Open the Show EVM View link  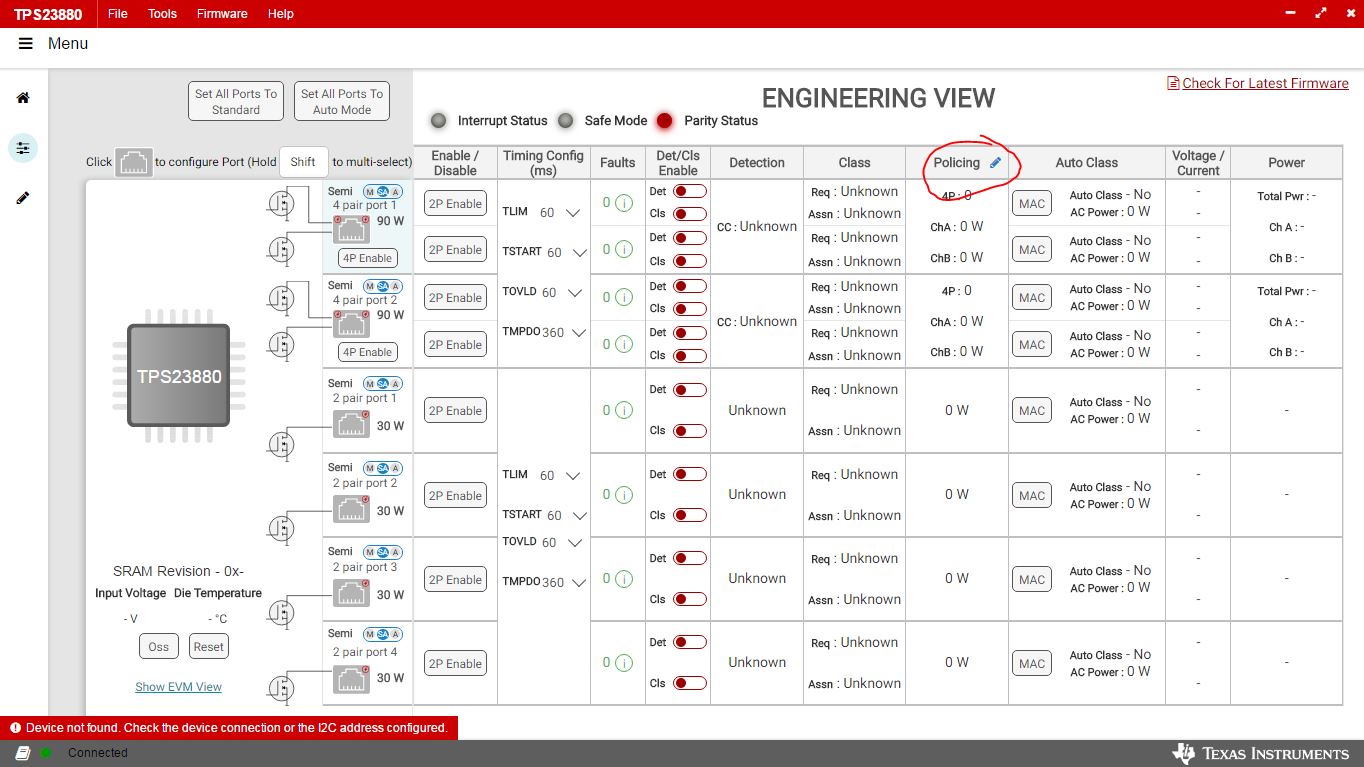click(179, 687)
